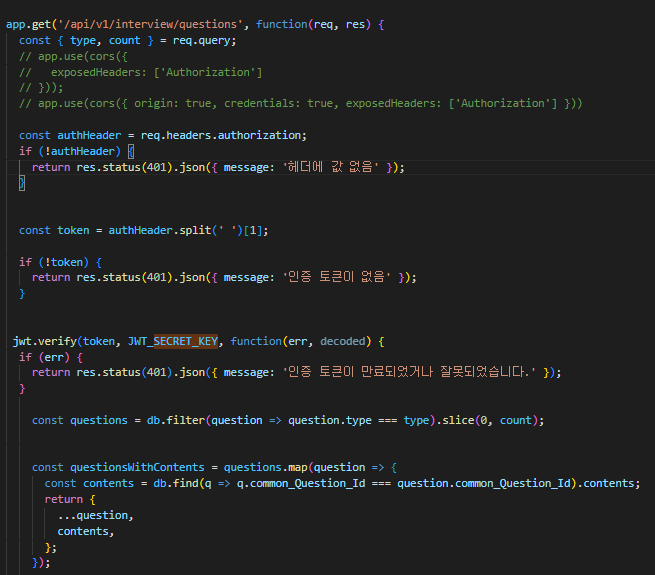Click 'function(req, res)' handler signature
Image resolution: width=655 pixels, height=575 pixels.
coord(313,24)
